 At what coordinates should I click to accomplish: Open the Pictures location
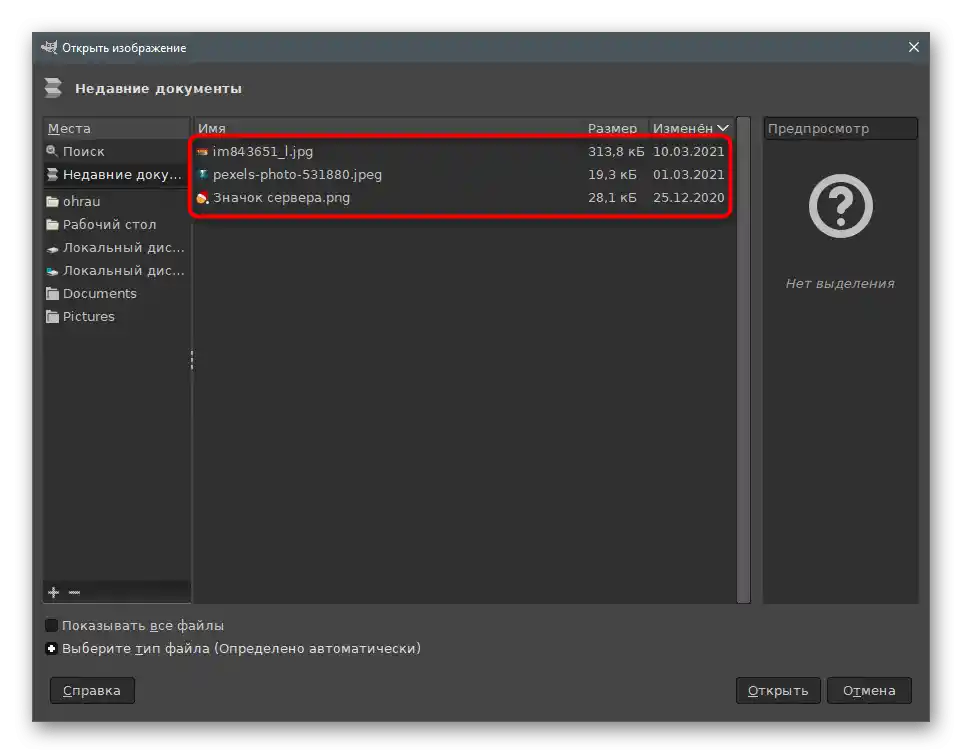point(117,317)
